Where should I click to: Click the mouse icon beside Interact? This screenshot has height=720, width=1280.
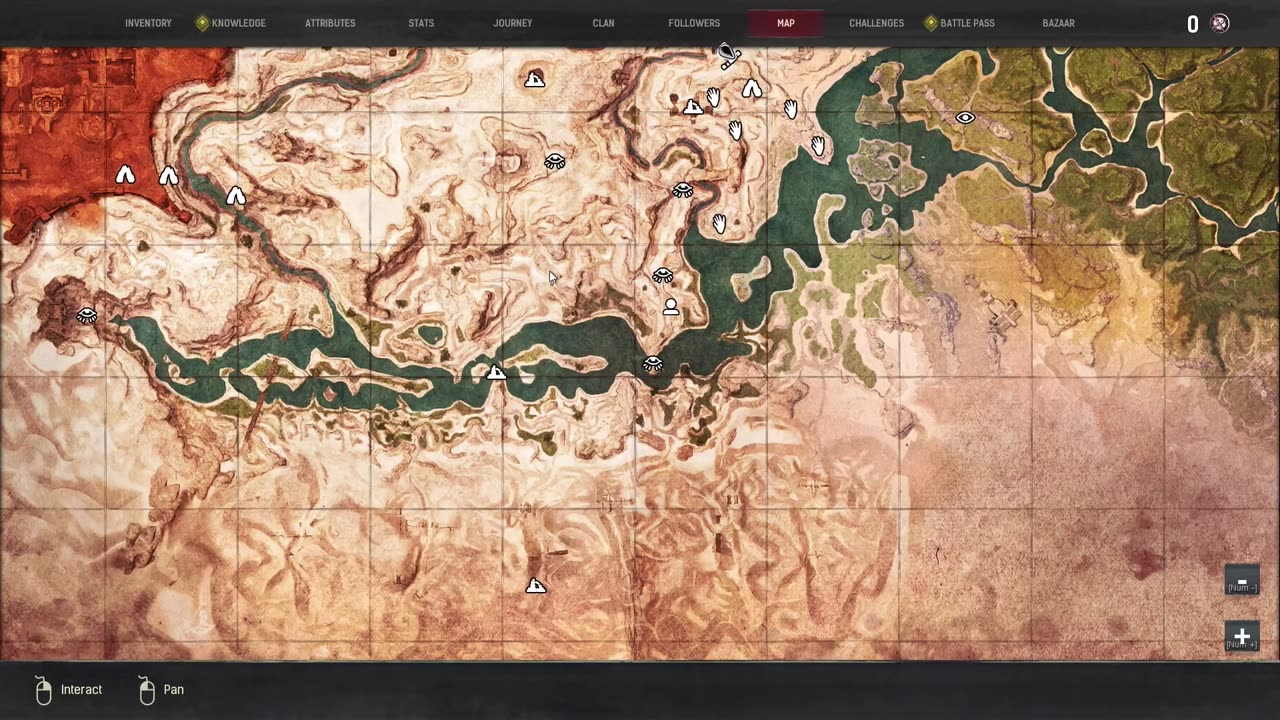[43, 690]
